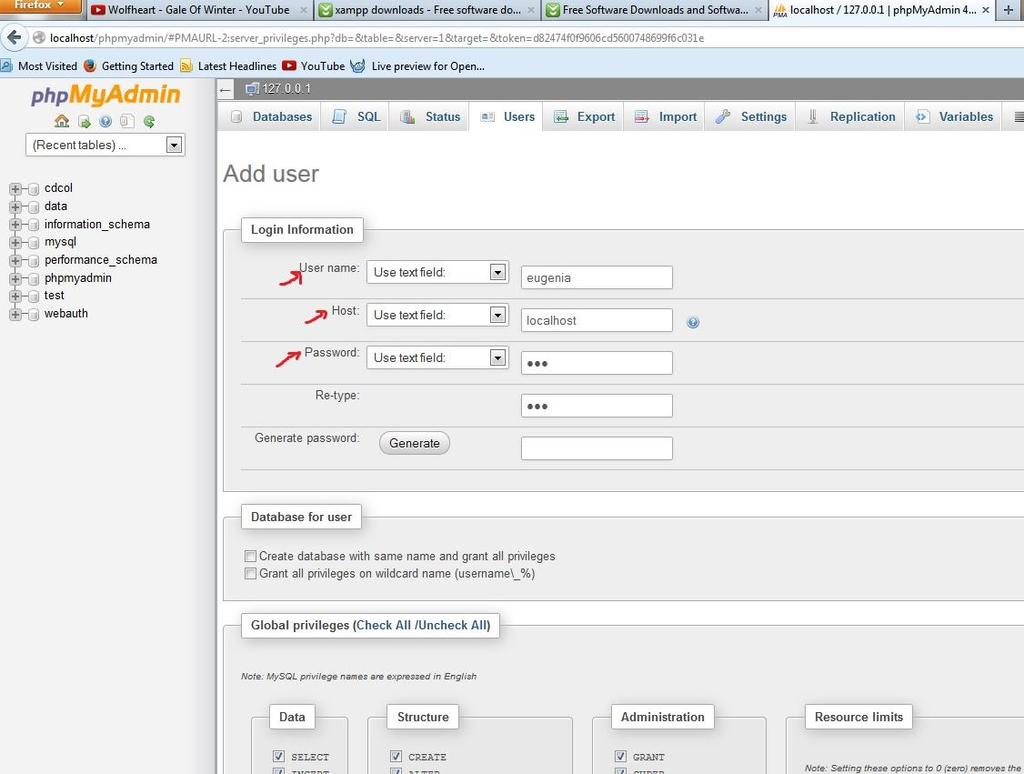Close the Wolfheart YouTube browser tab
The width and height of the screenshot is (1024, 774).
pyautogui.click(x=303, y=10)
